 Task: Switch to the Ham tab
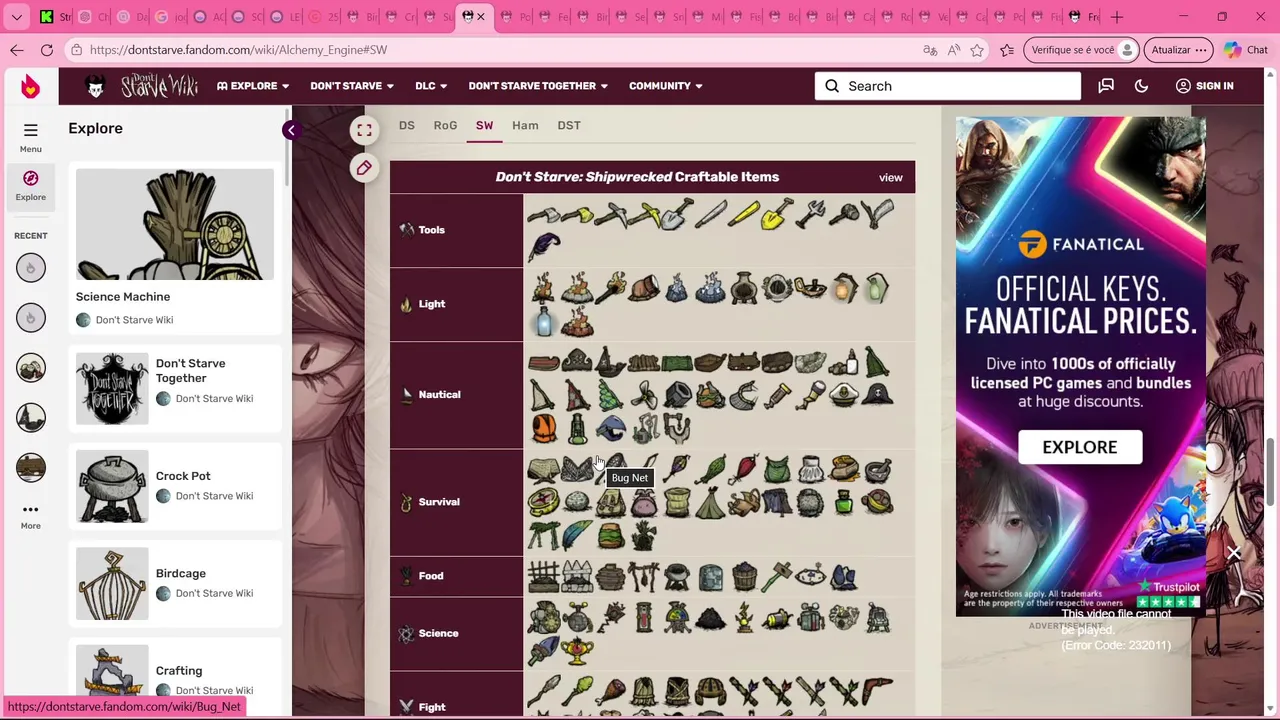click(x=525, y=126)
